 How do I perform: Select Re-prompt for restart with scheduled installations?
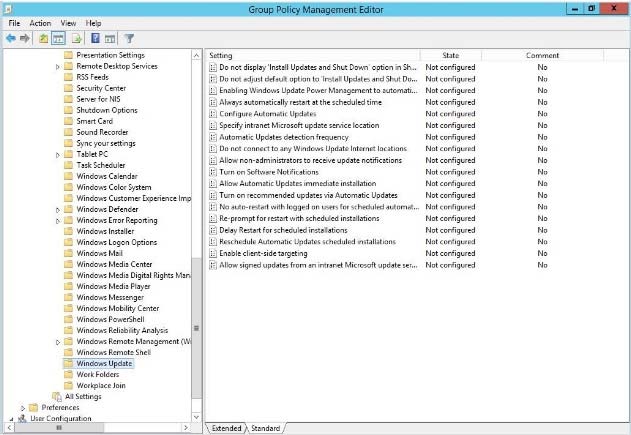click(x=299, y=219)
